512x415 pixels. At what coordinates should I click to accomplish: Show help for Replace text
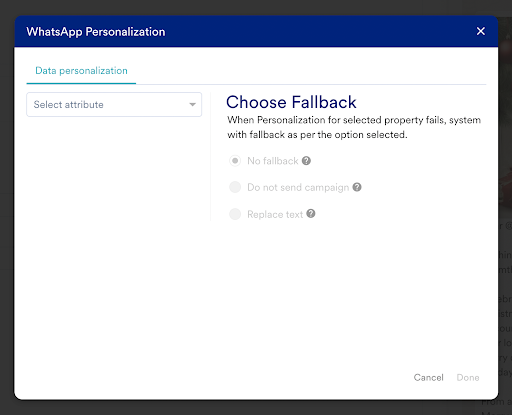pyautogui.click(x=311, y=213)
